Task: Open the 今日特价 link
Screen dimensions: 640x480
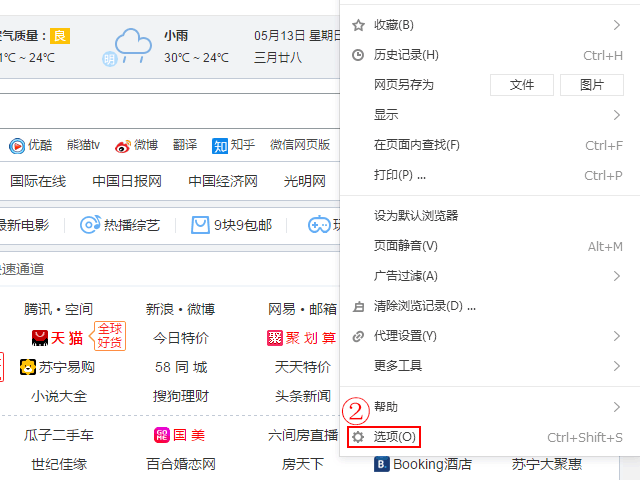Action: [x=181, y=338]
